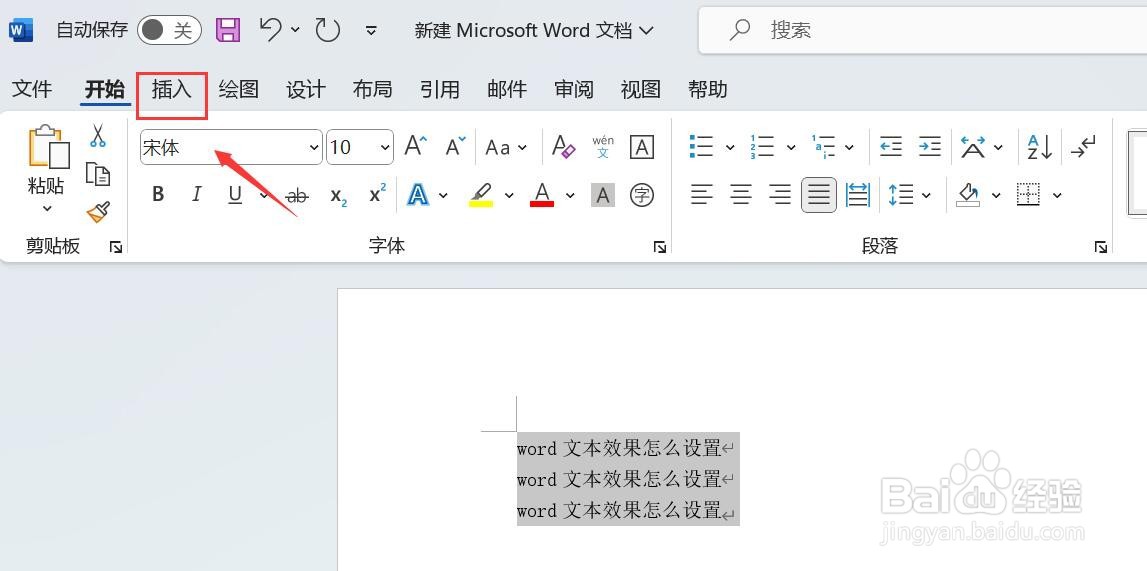The height and width of the screenshot is (571, 1147).
Task: Sort text A to Z
Action: click(1039, 147)
